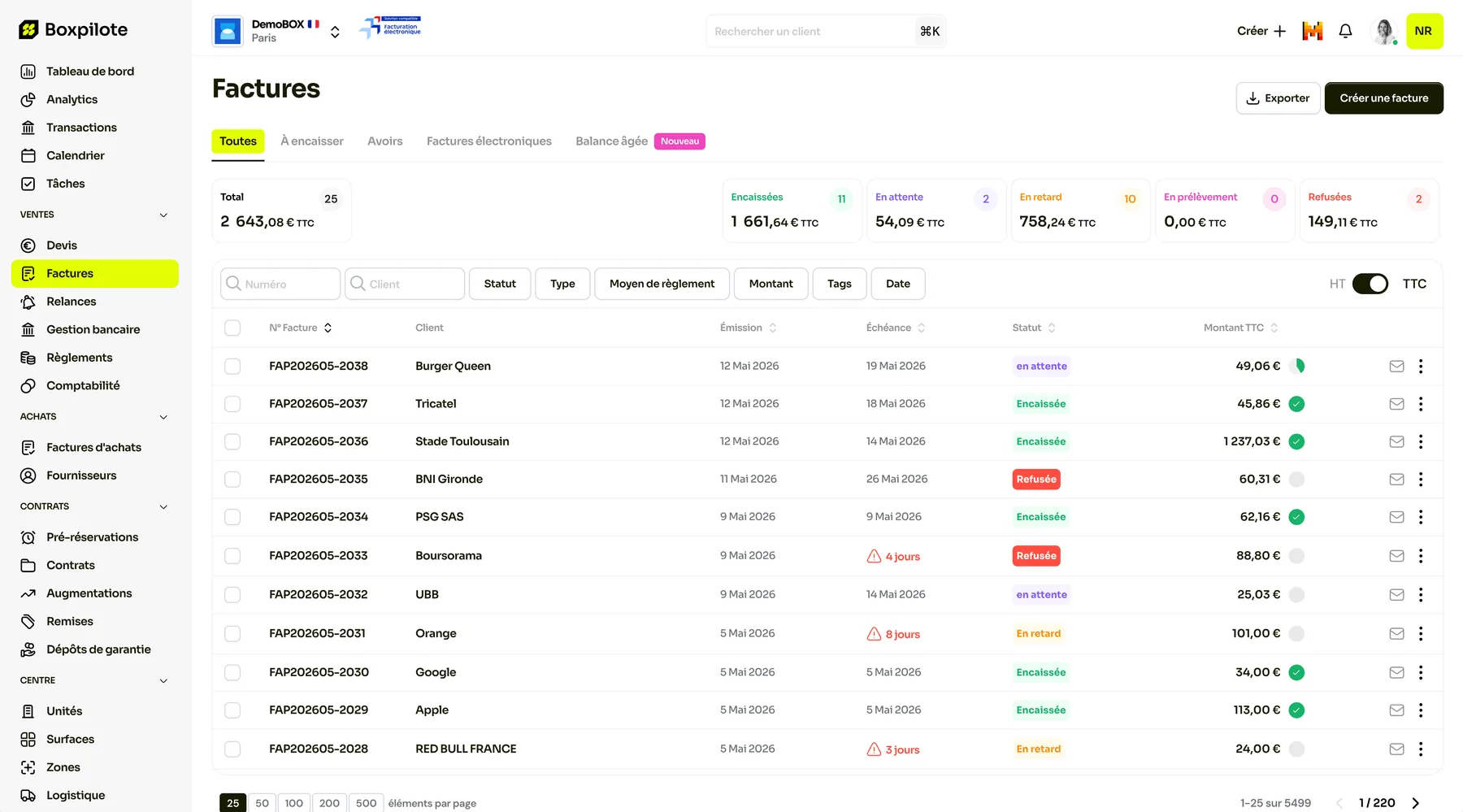
Task: Send email for invoice FAP202605-2035
Action: (1396, 480)
